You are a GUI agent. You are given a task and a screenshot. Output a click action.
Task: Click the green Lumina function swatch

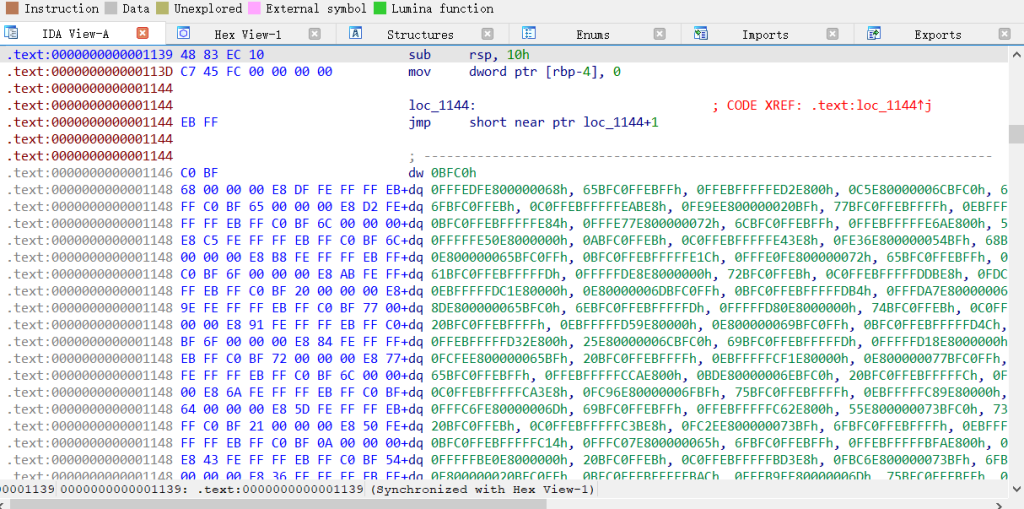pos(380,8)
